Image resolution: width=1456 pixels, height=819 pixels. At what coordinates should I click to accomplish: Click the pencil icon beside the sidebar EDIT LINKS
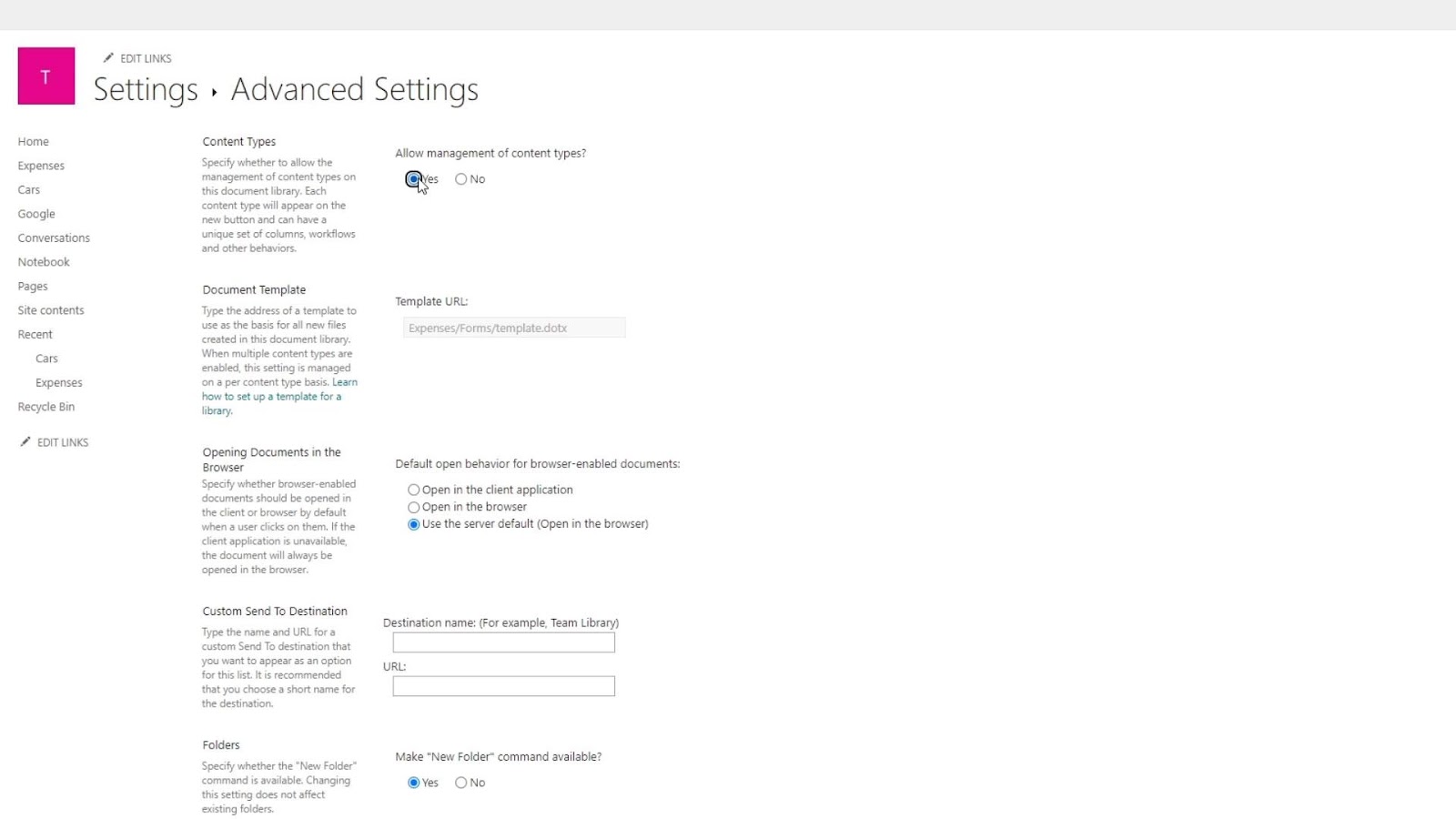25,442
